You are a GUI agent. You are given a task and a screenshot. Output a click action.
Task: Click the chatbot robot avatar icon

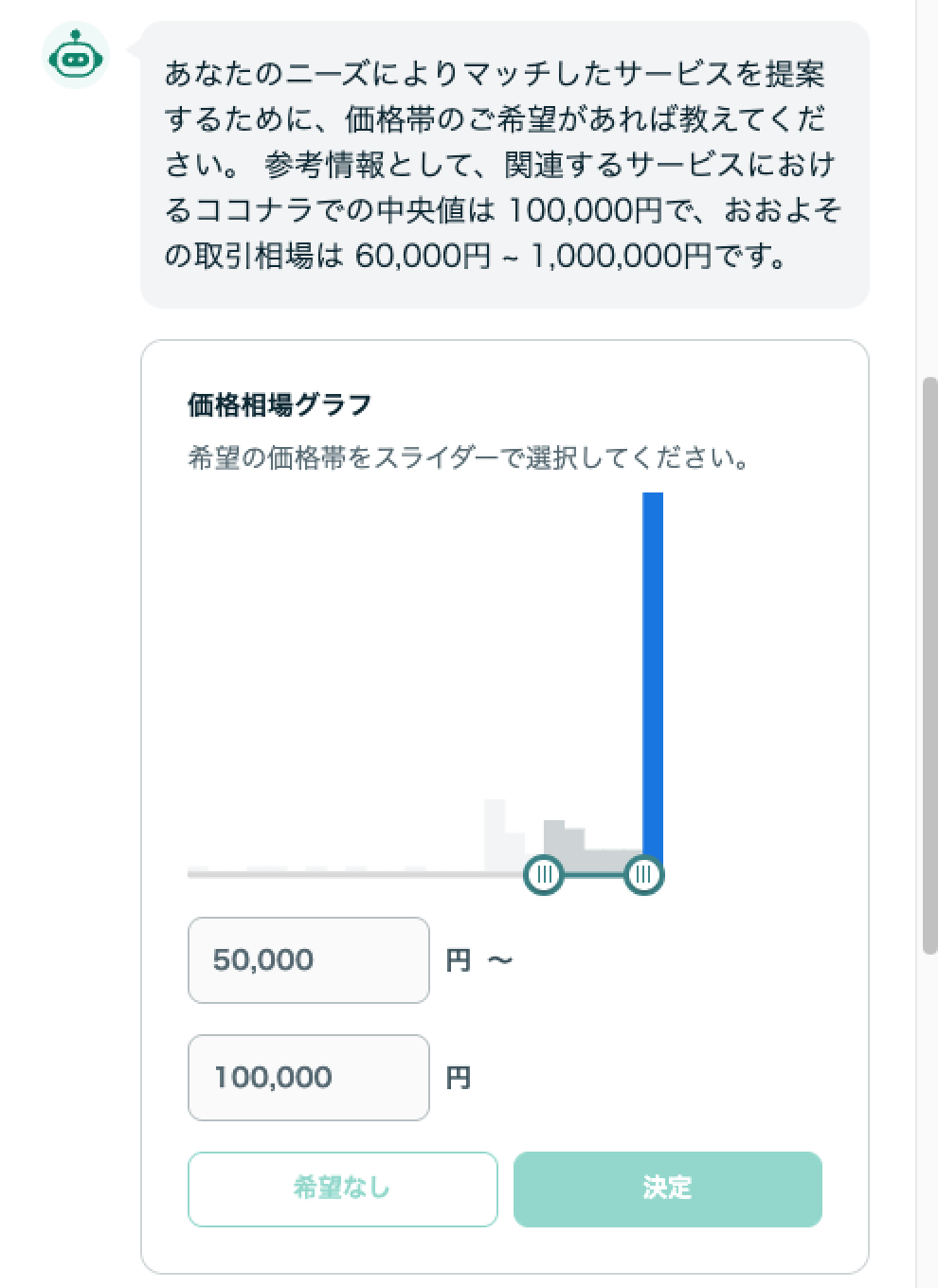pos(76,56)
